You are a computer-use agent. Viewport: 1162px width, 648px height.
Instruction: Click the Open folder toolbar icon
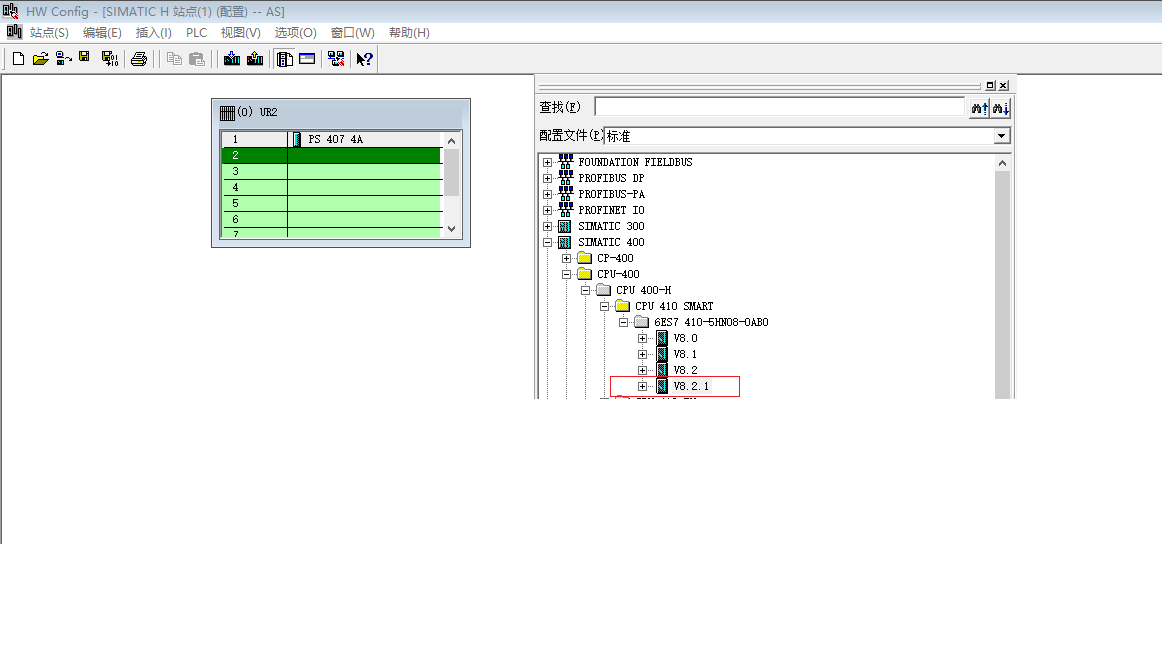click(x=40, y=59)
